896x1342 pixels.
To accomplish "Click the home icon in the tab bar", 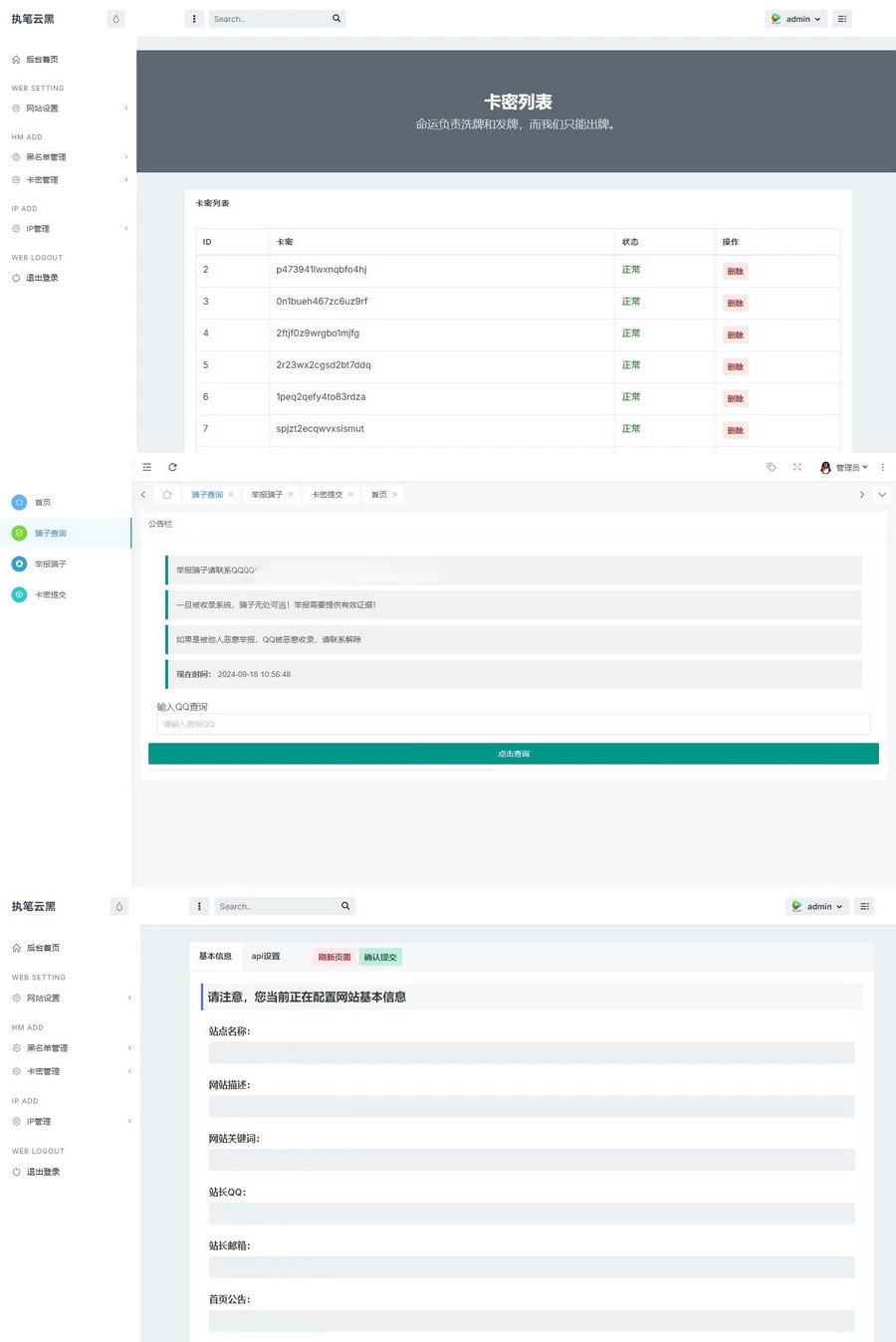I will coord(166,494).
